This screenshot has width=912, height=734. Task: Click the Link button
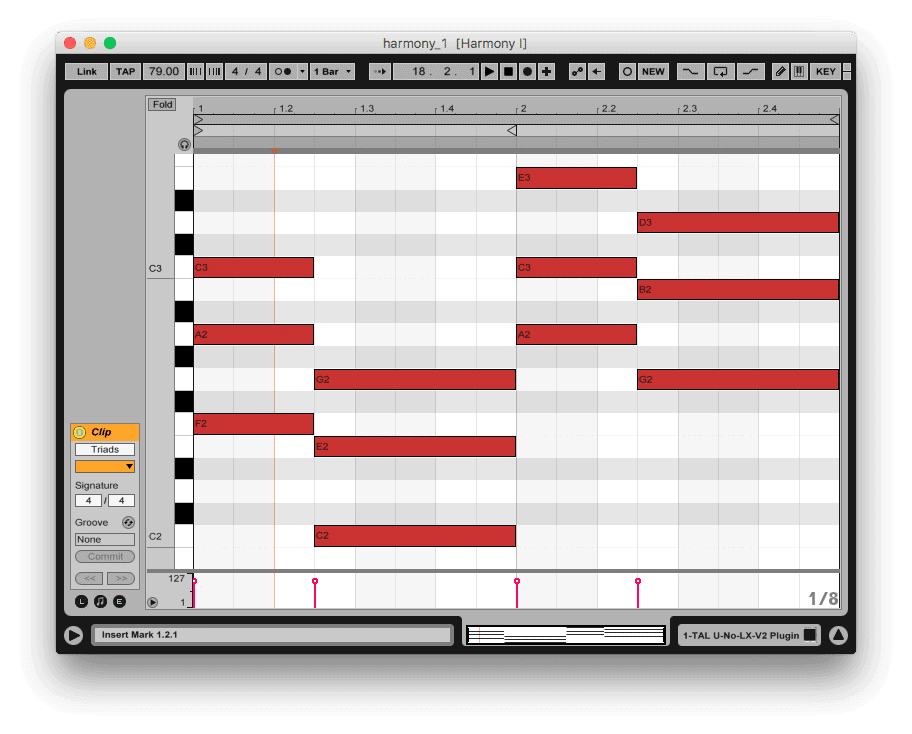87,72
